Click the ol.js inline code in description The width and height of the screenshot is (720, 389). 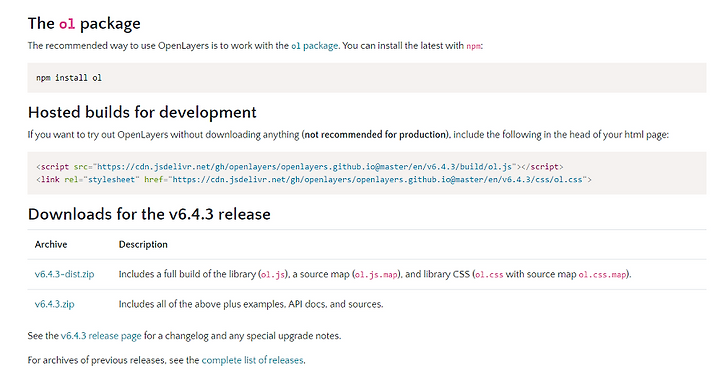point(273,275)
